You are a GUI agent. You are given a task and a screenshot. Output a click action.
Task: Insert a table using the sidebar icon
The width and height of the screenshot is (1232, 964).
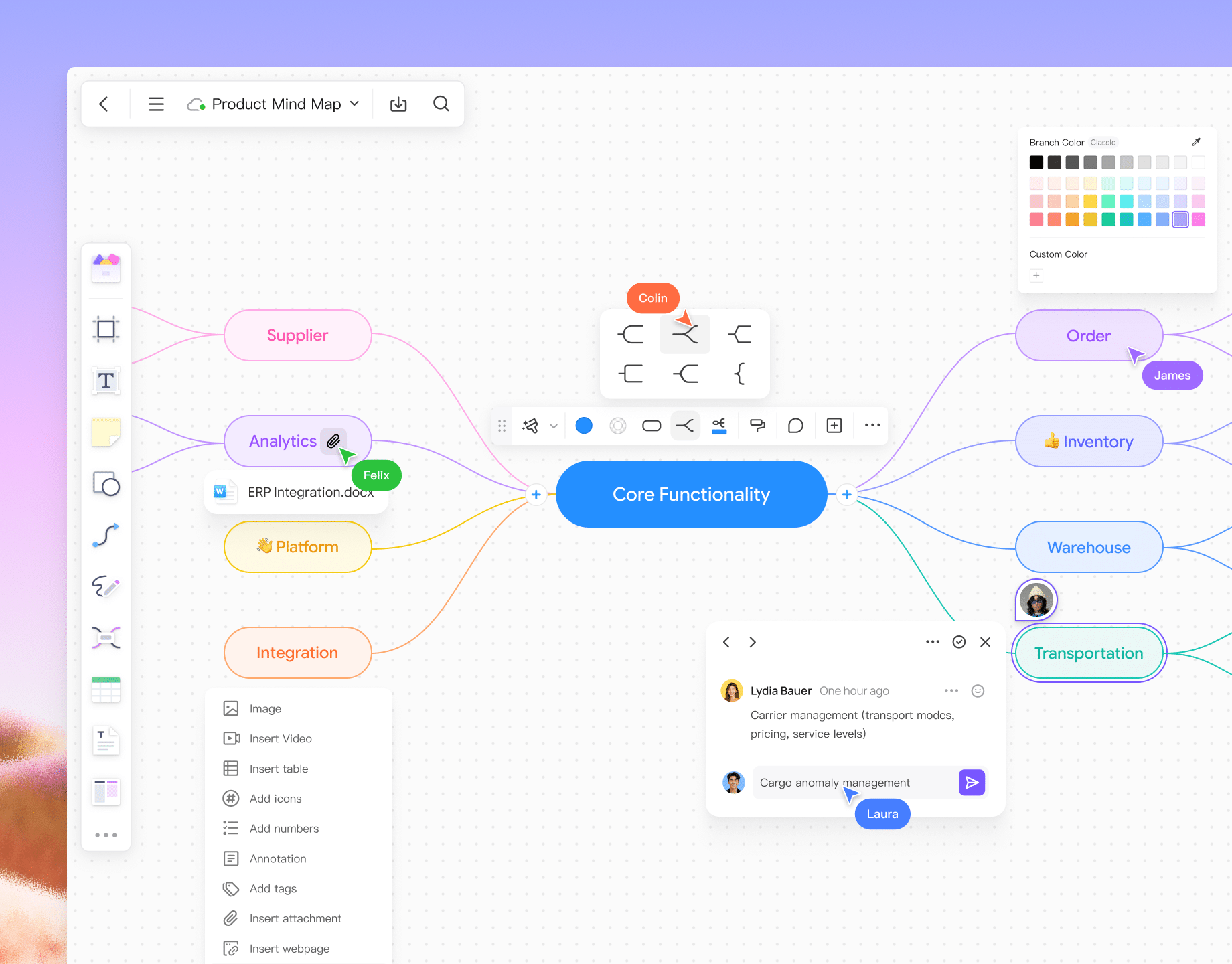[106, 689]
